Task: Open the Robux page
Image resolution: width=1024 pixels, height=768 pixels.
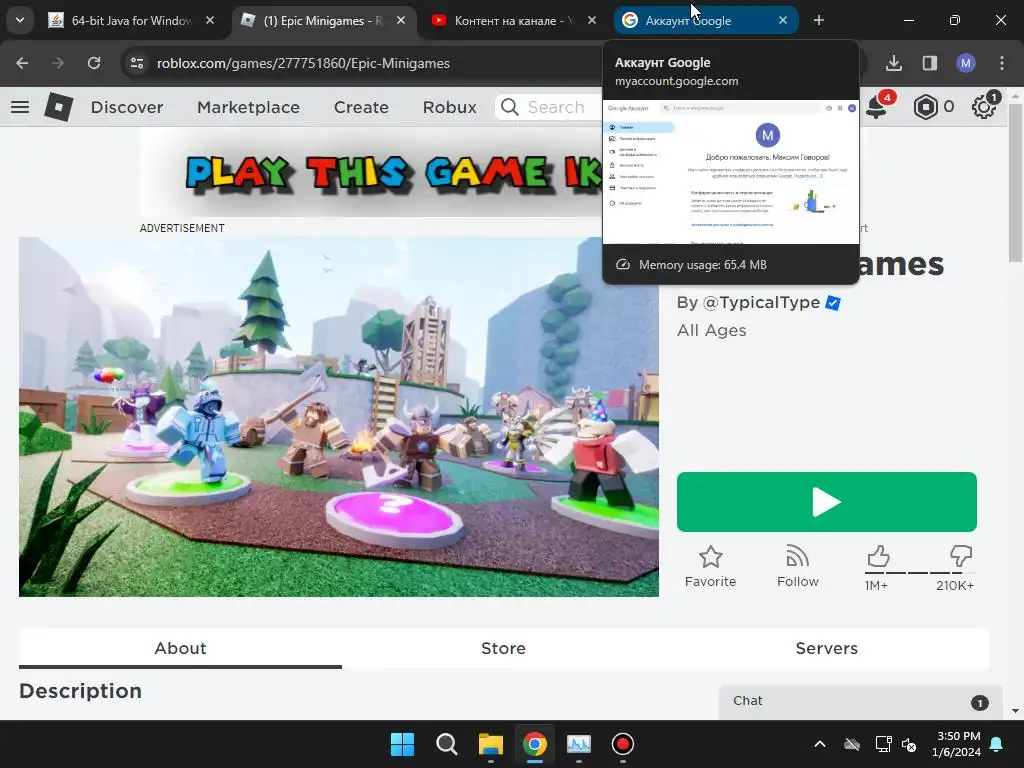Action: pos(449,107)
